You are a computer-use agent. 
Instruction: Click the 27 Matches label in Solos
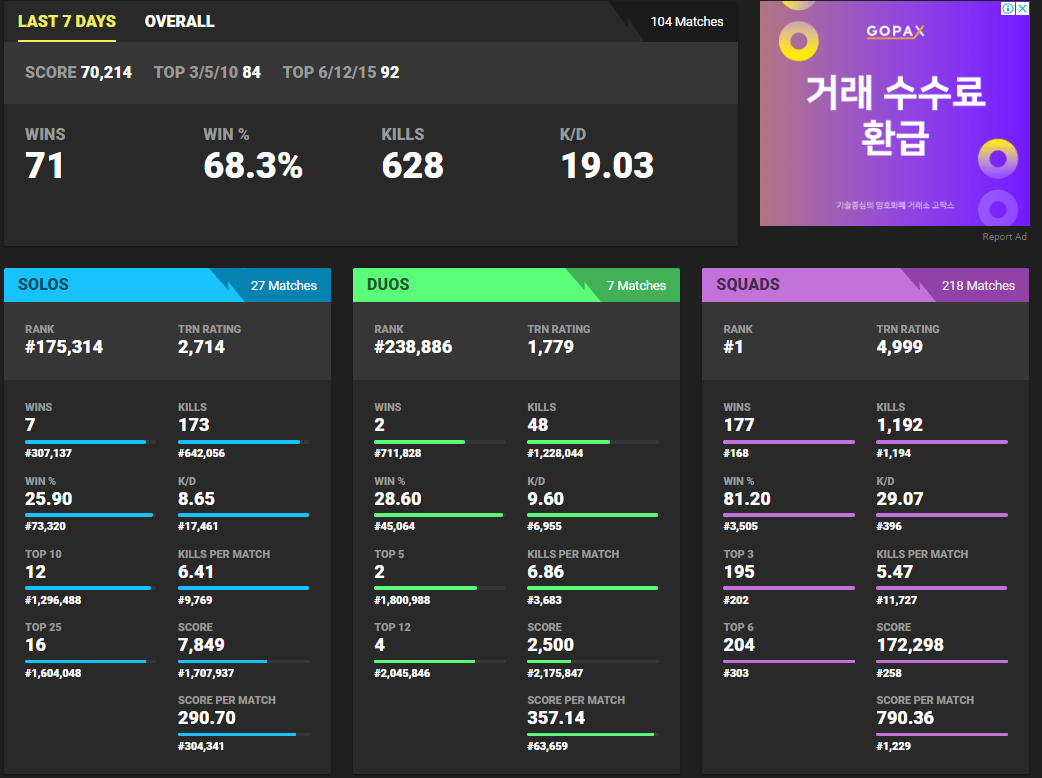[284, 286]
